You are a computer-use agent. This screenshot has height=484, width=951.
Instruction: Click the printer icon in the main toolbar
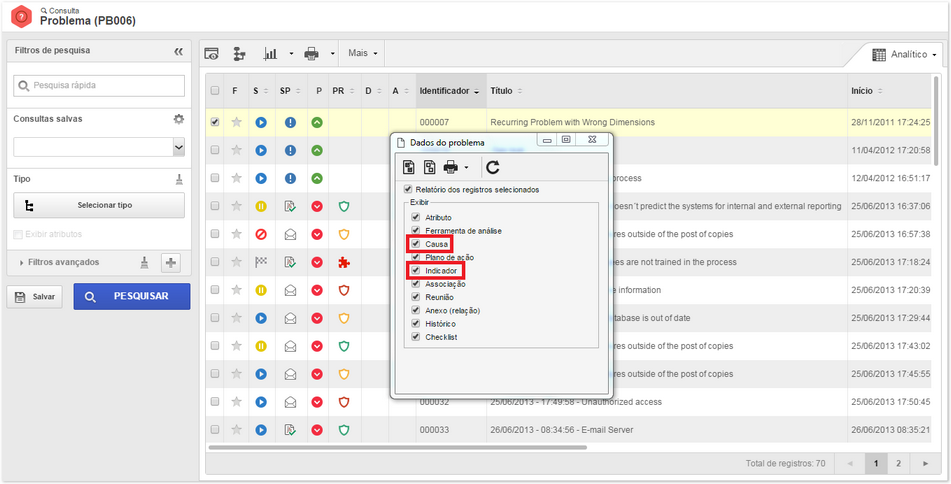tap(311, 54)
